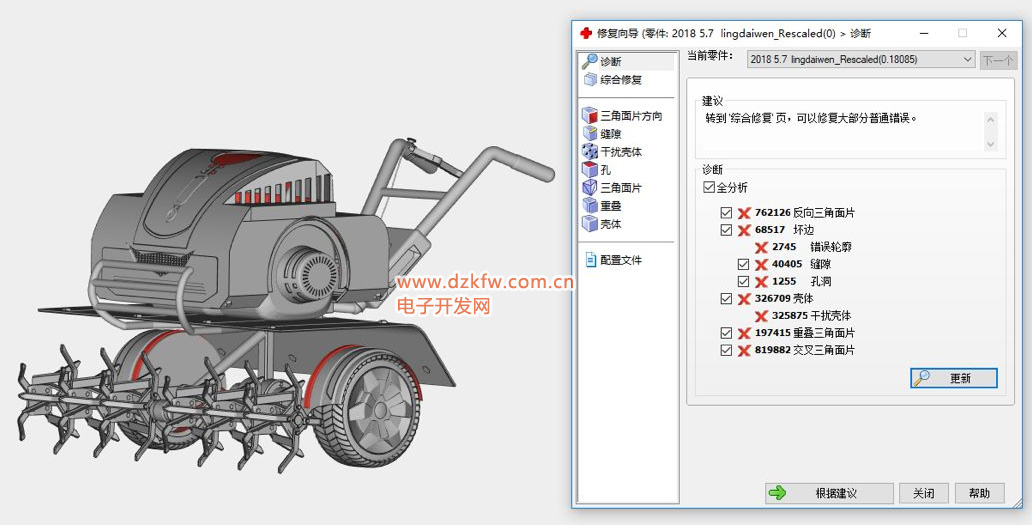1032x525 pixels.
Task: Open the 三角面片方向 repair page
Action: pos(630,116)
